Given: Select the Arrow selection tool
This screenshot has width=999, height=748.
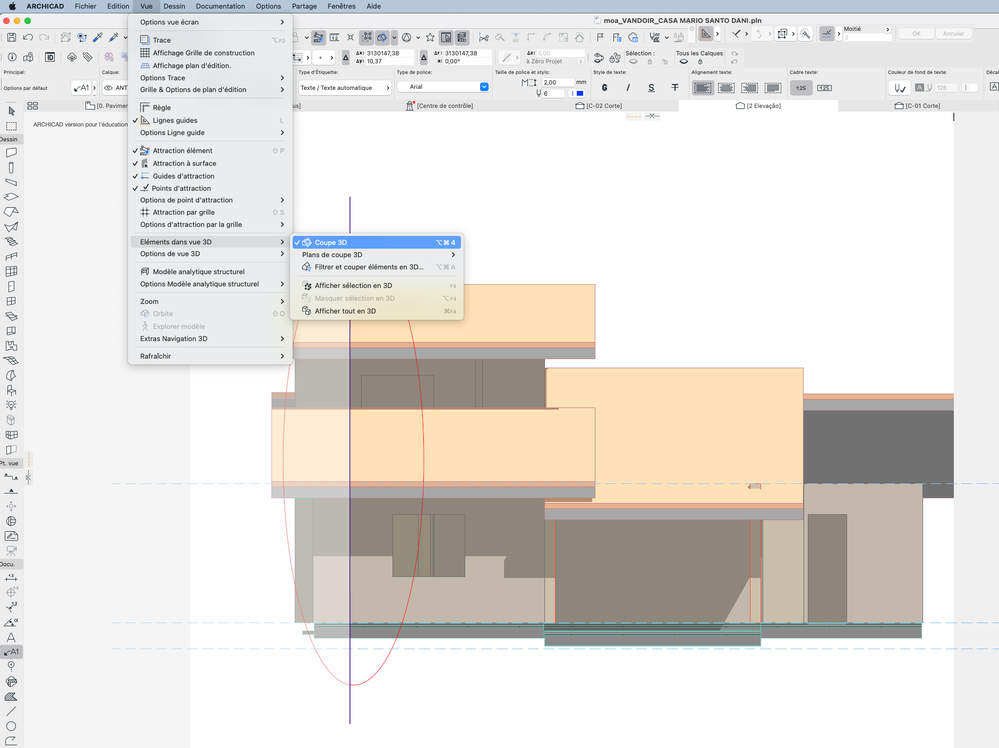Looking at the screenshot, I should (11, 109).
